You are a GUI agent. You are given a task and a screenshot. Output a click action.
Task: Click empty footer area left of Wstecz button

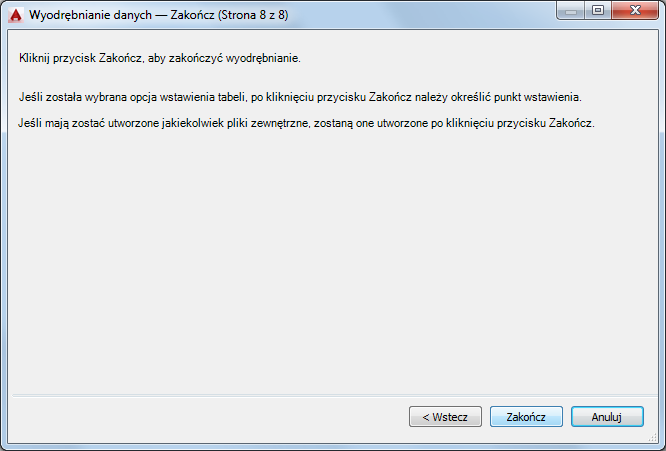click(x=200, y=416)
